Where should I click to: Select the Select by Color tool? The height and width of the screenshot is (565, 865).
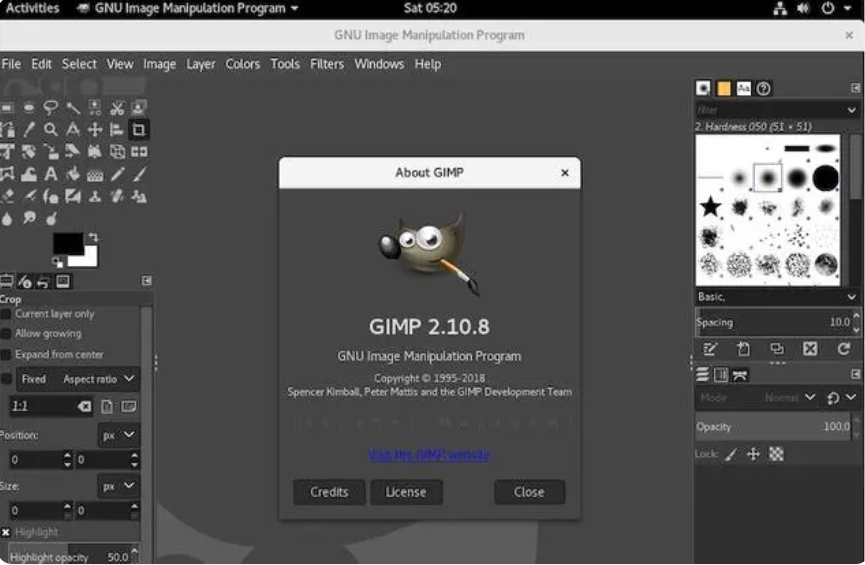tap(95, 108)
